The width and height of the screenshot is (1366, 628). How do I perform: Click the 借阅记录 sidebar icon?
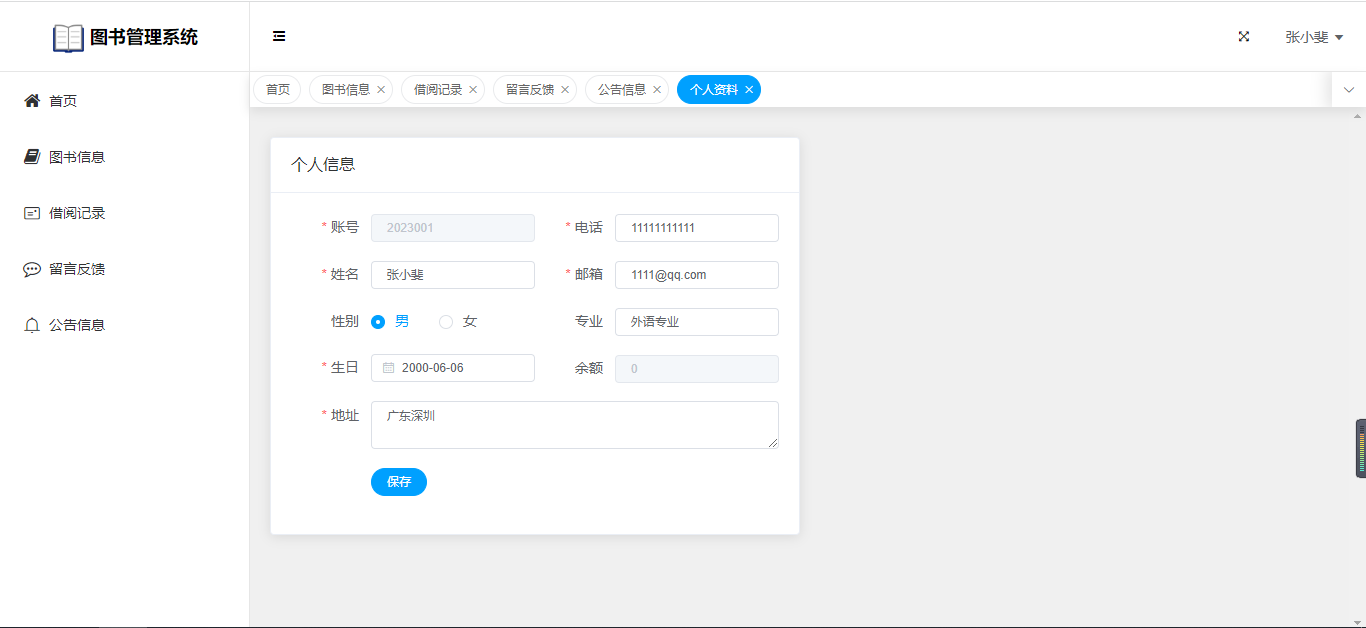click(x=32, y=213)
